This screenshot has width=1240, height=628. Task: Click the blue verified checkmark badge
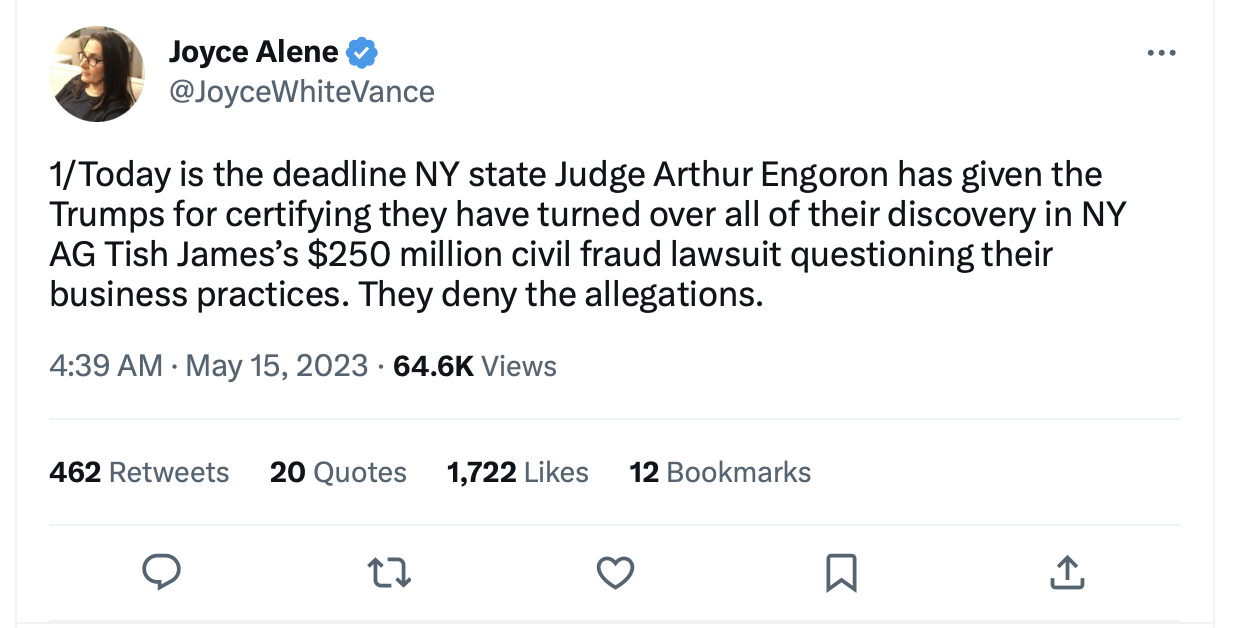coord(361,50)
